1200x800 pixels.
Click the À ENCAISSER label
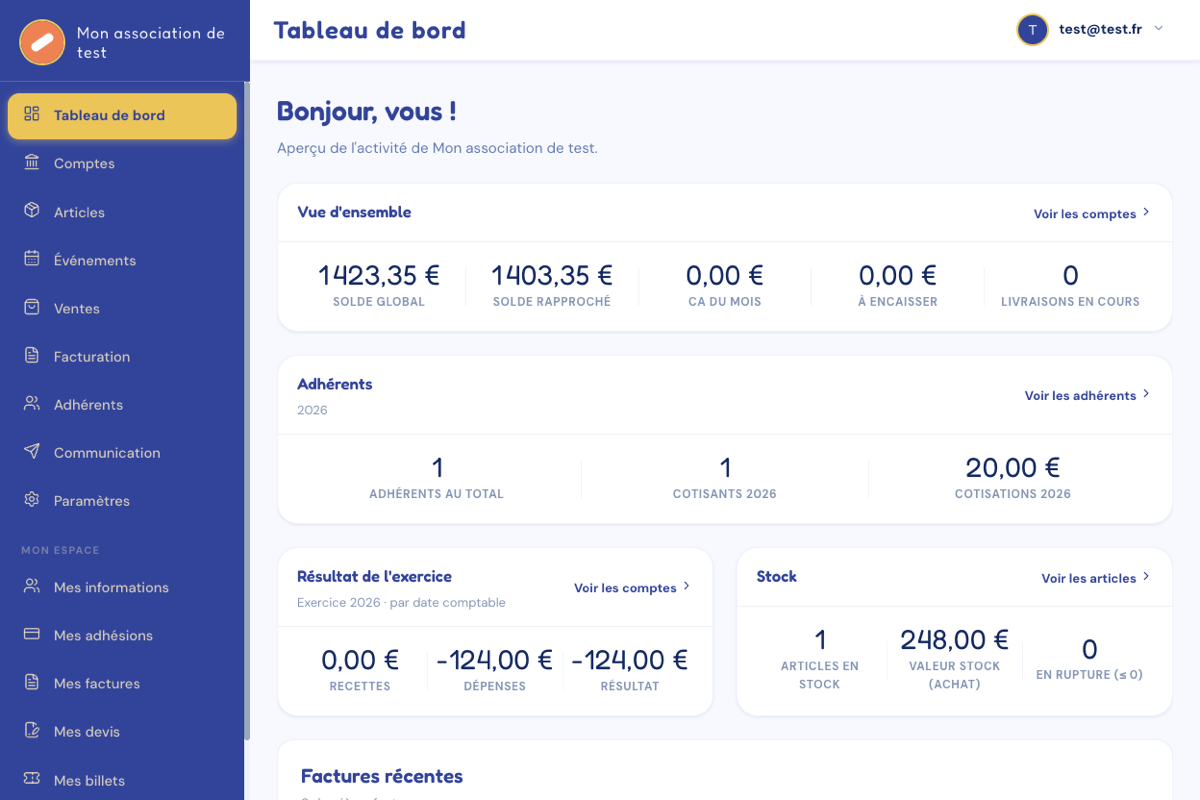(x=898, y=301)
